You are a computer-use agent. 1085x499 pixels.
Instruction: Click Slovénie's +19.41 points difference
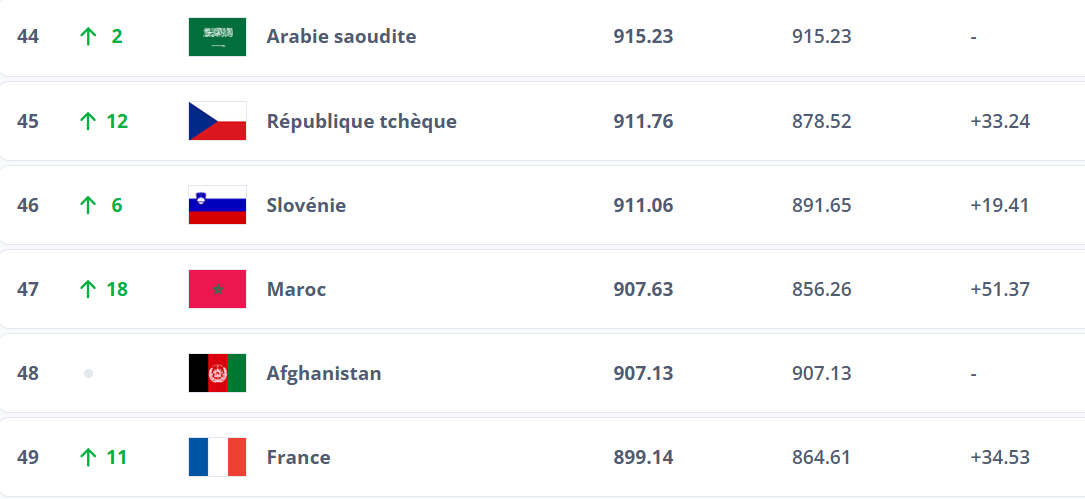tap(999, 205)
